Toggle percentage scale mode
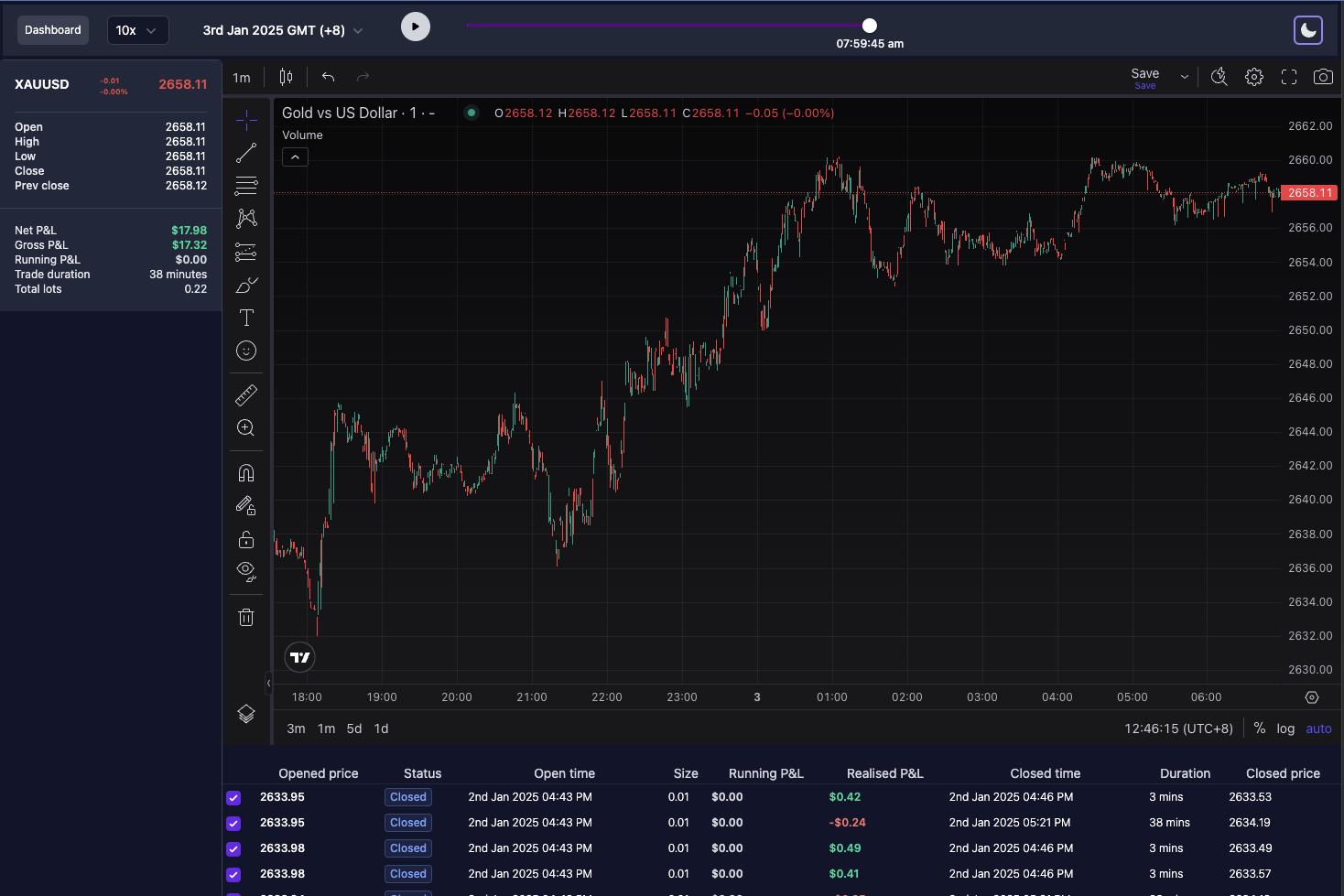Viewport: 1344px width, 896px height. click(1260, 729)
